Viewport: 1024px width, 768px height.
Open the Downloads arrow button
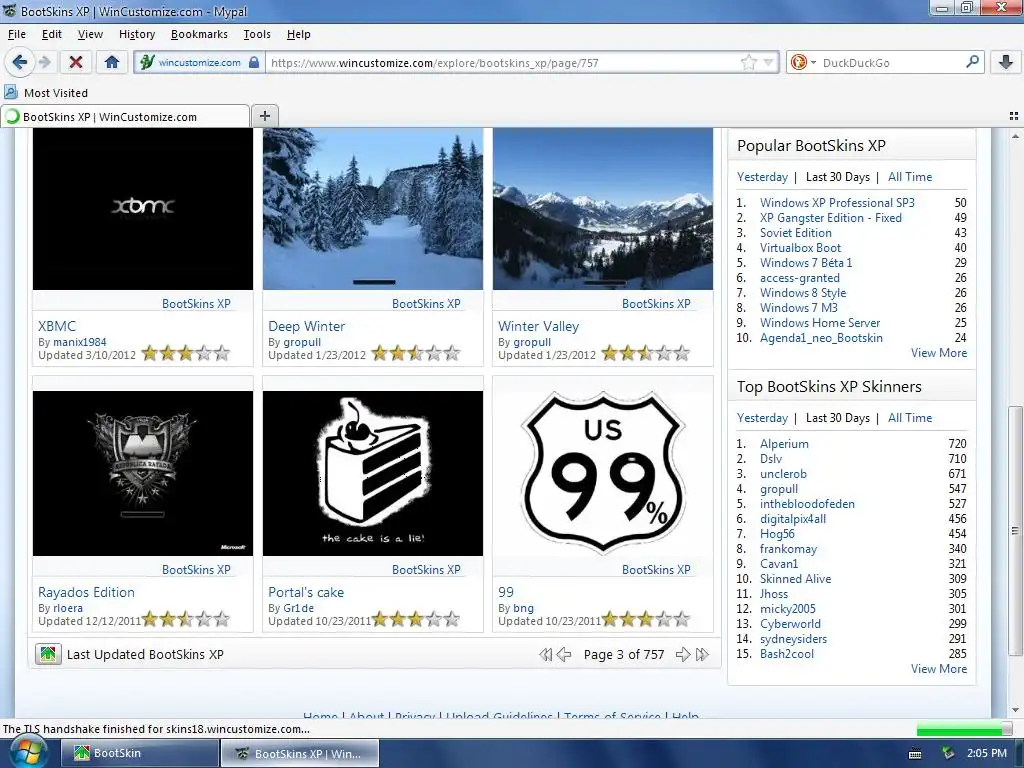coord(1006,63)
